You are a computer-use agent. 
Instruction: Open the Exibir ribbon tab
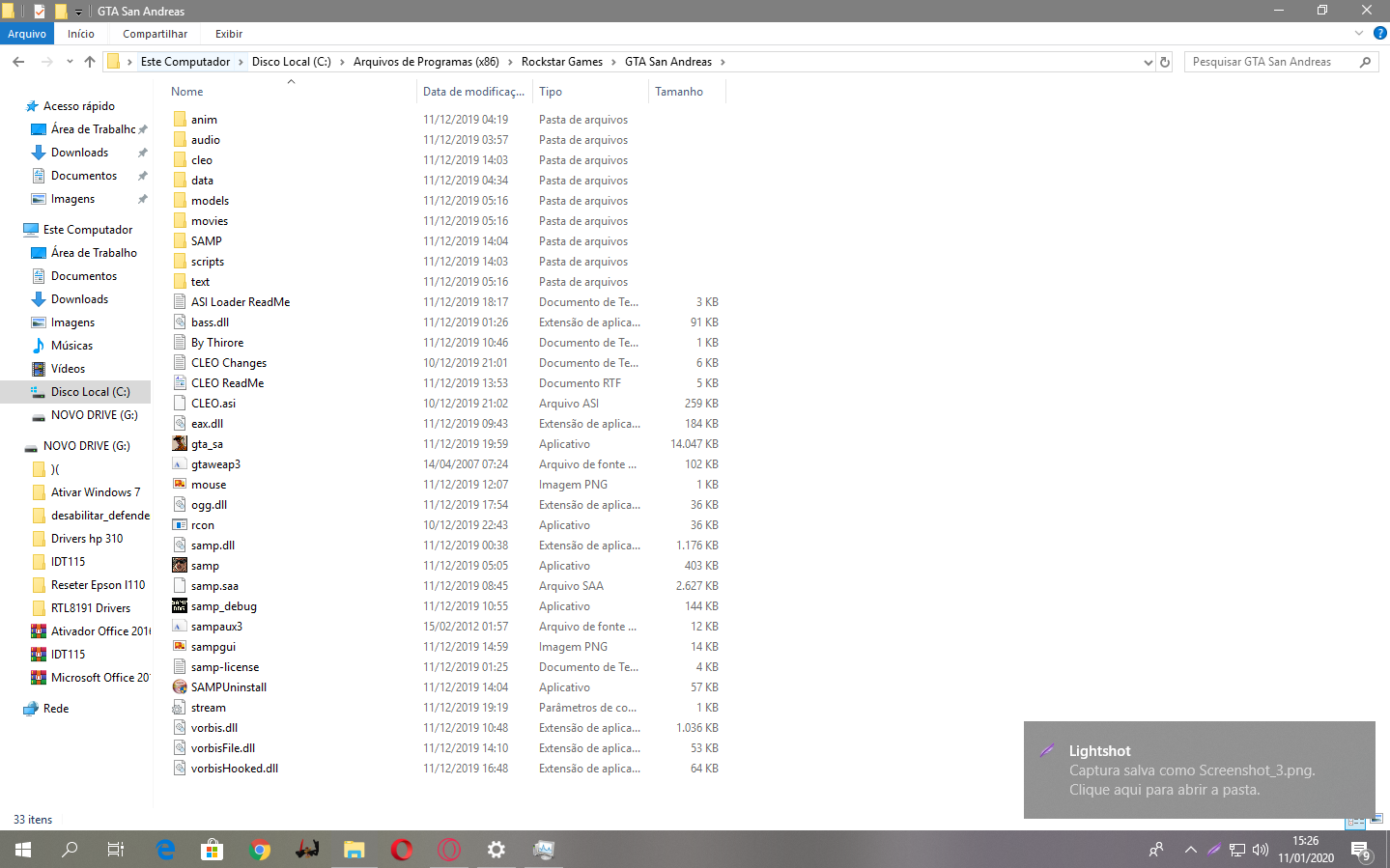[229, 34]
